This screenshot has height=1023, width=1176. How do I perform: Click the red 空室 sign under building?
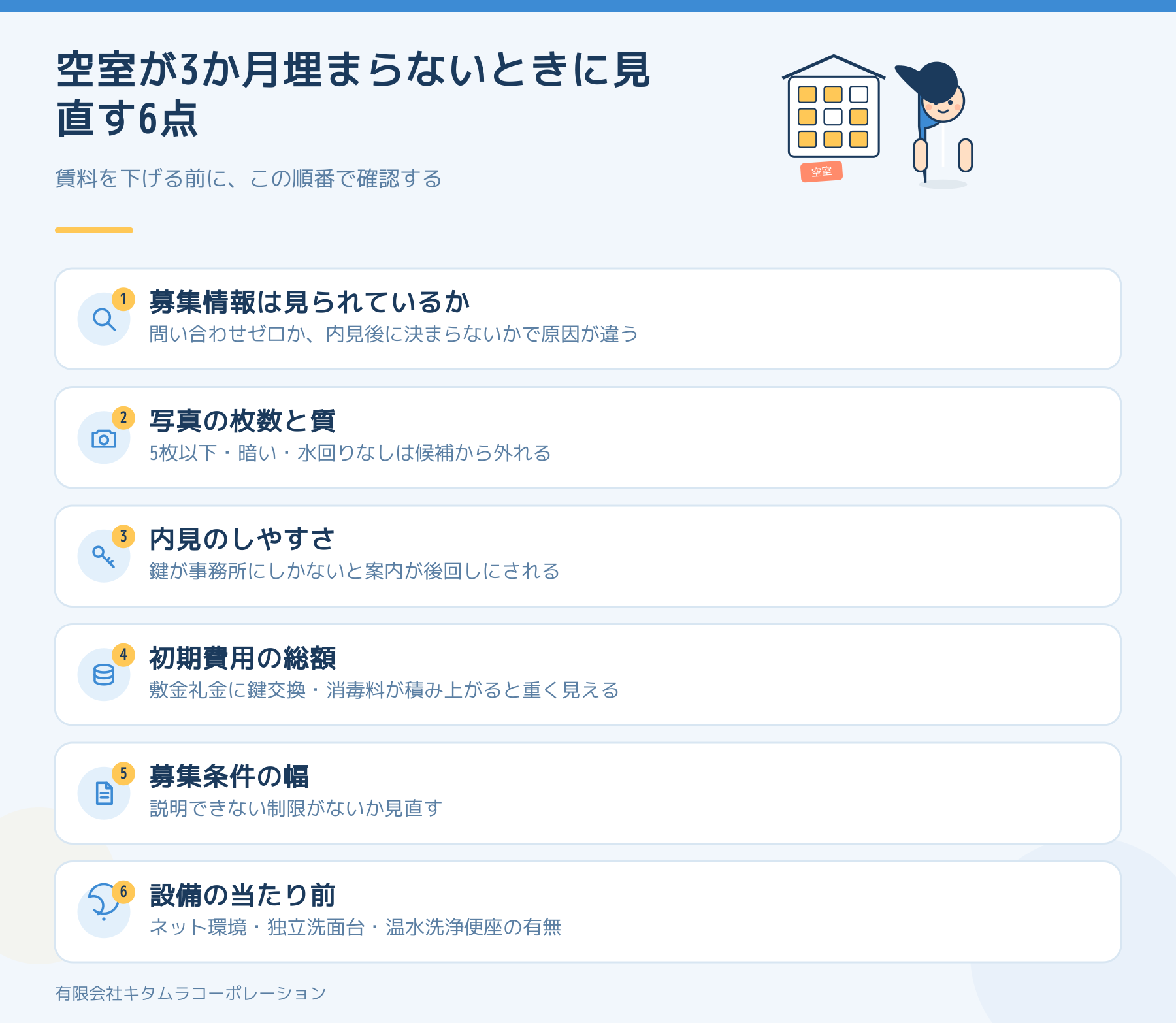point(822,172)
